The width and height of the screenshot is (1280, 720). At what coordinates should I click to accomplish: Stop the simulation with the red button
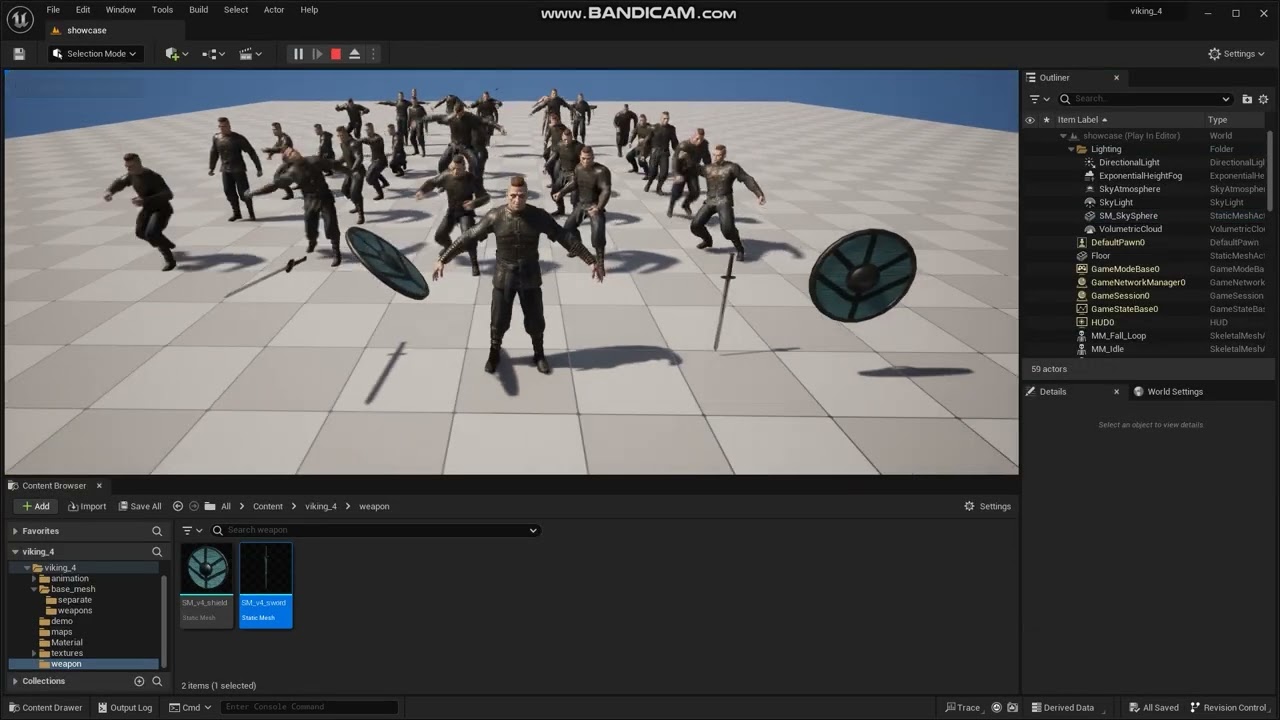click(336, 54)
